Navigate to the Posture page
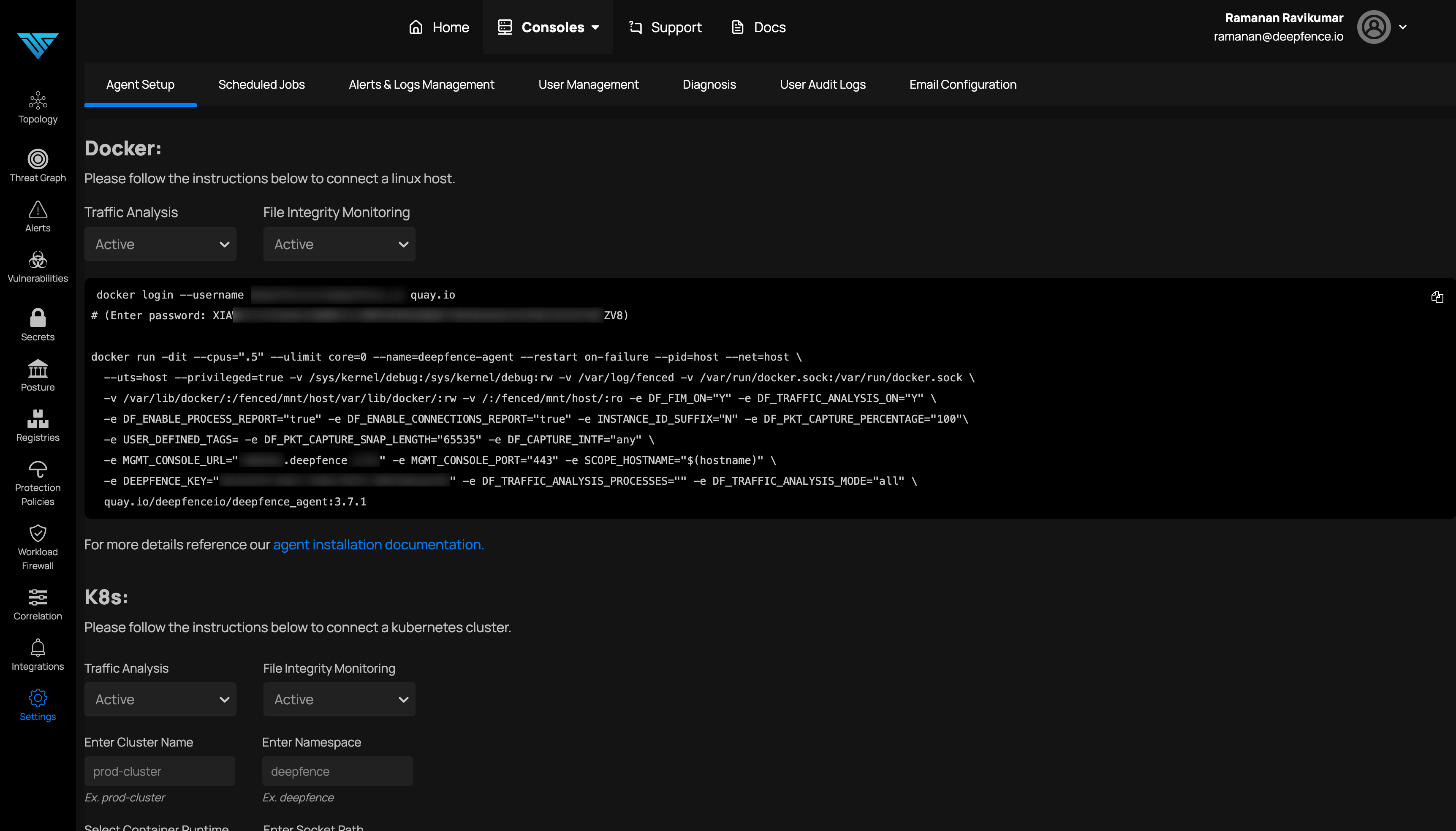The height and width of the screenshot is (831, 1456). click(x=38, y=375)
